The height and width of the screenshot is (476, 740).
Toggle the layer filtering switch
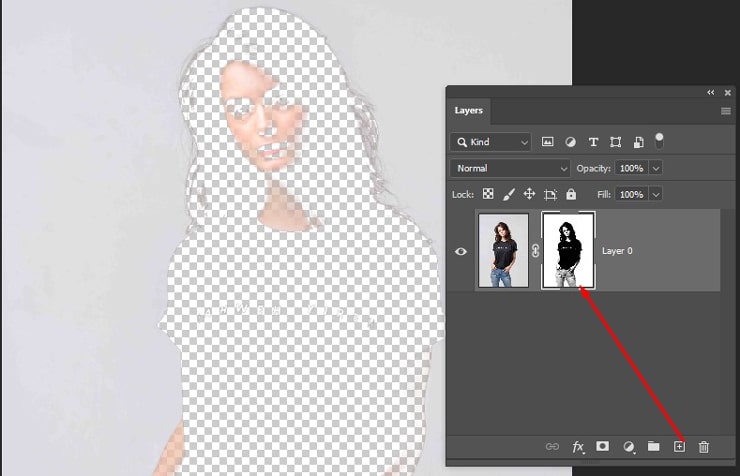coord(659,140)
